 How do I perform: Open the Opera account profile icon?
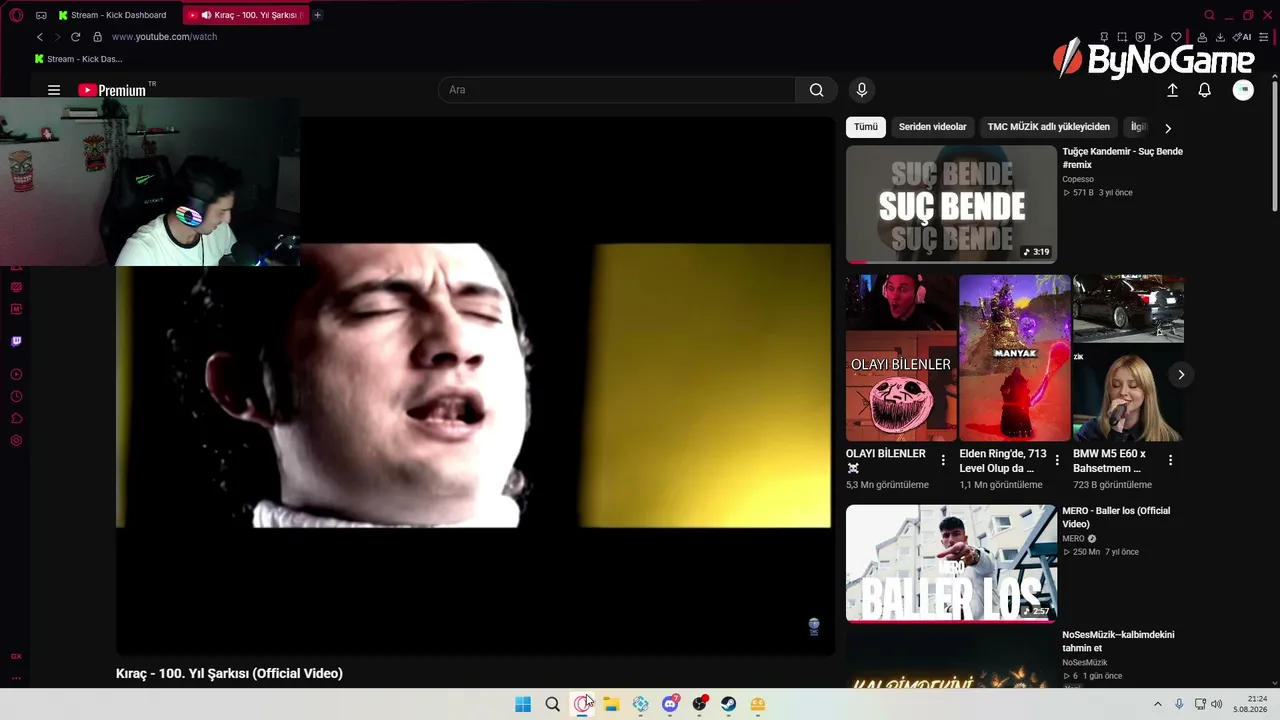(x=1201, y=37)
